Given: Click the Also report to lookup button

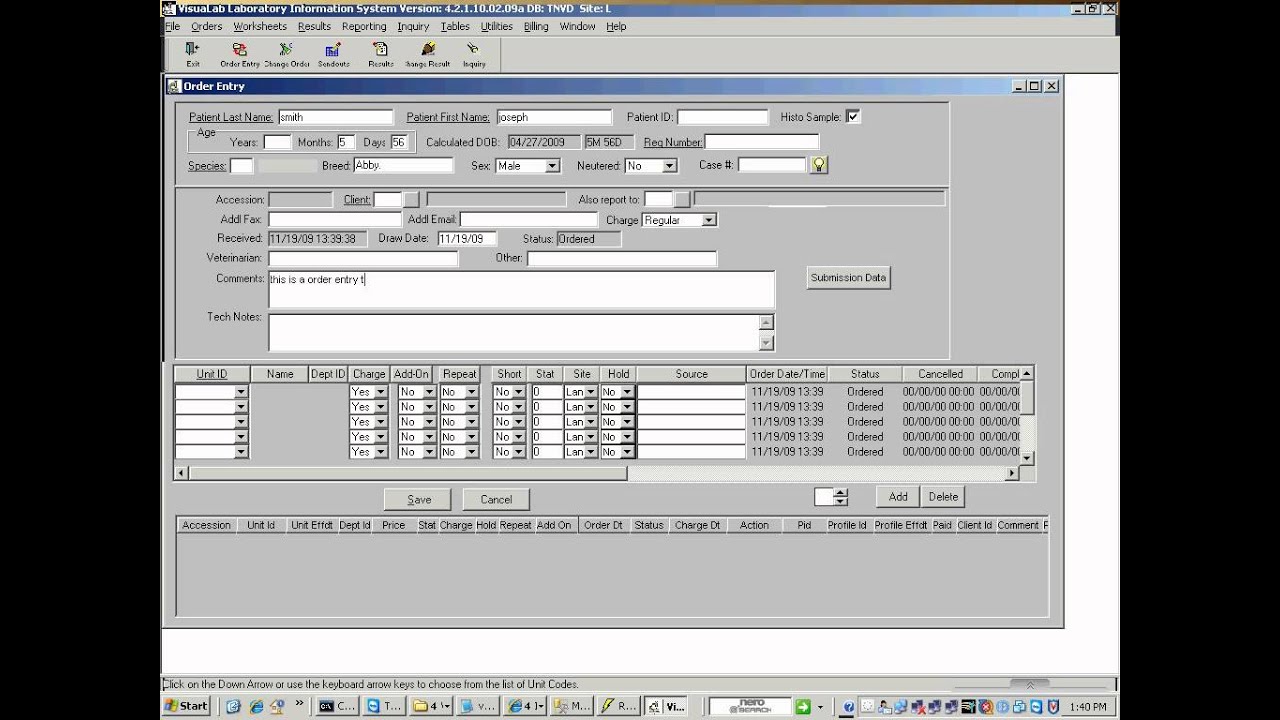Looking at the screenshot, I should click(x=682, y=200).
